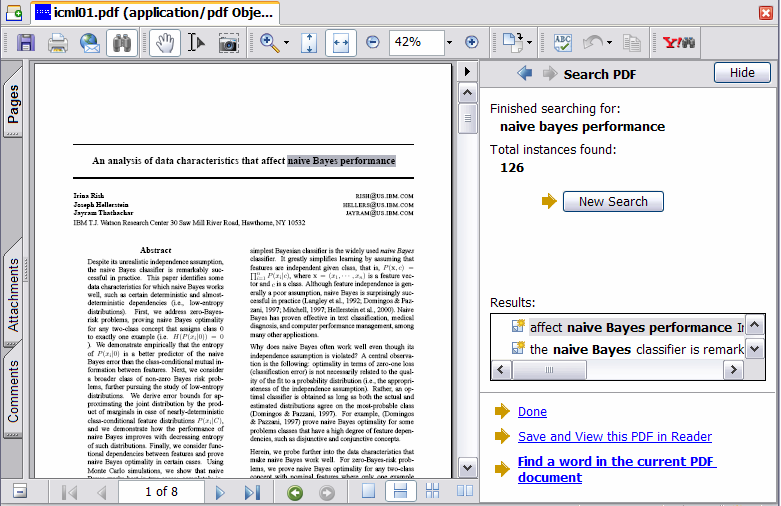Click Save and View this PDF in Reader
Screen dimensions: 781x506
(615, 436)
